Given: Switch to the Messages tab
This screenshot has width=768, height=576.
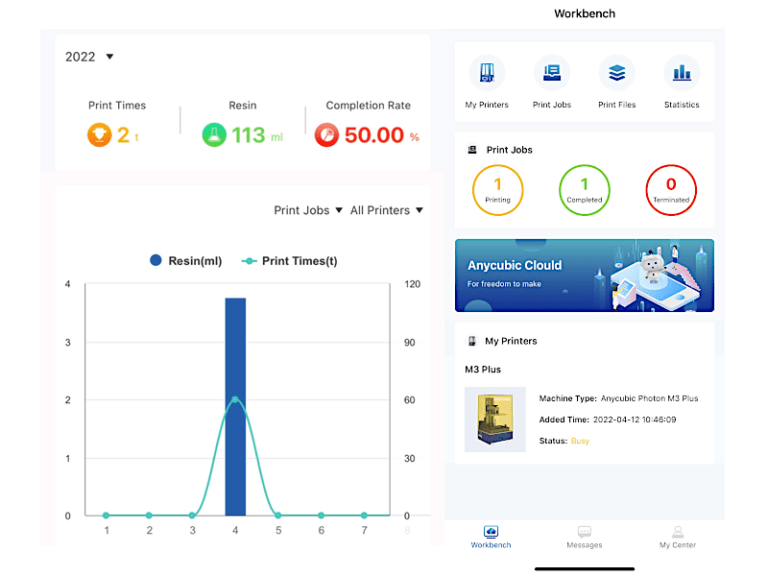Looking at the screenshot, I should coord(584,537).
